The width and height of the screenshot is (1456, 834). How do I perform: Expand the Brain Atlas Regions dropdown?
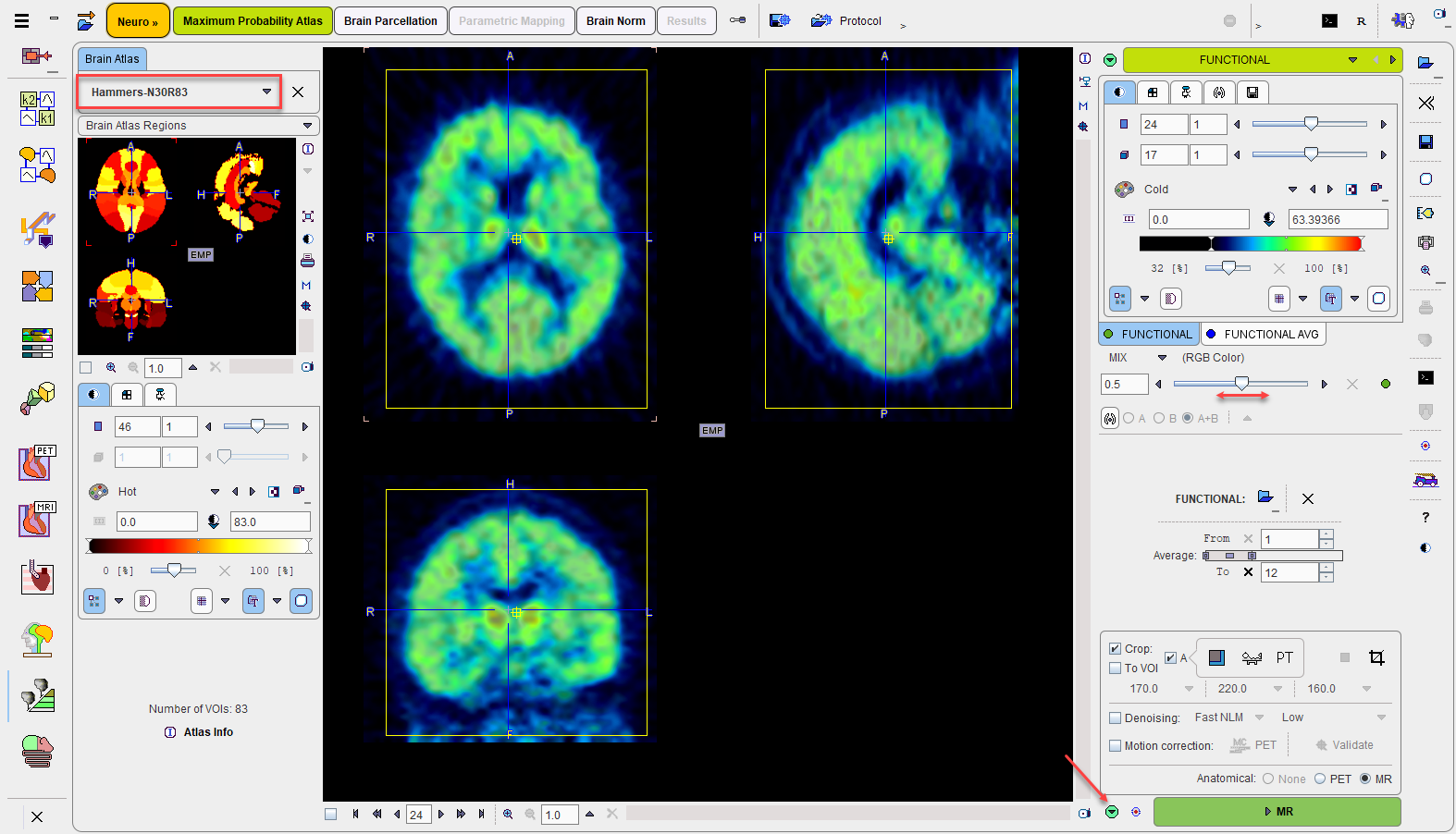click(307, 126)
